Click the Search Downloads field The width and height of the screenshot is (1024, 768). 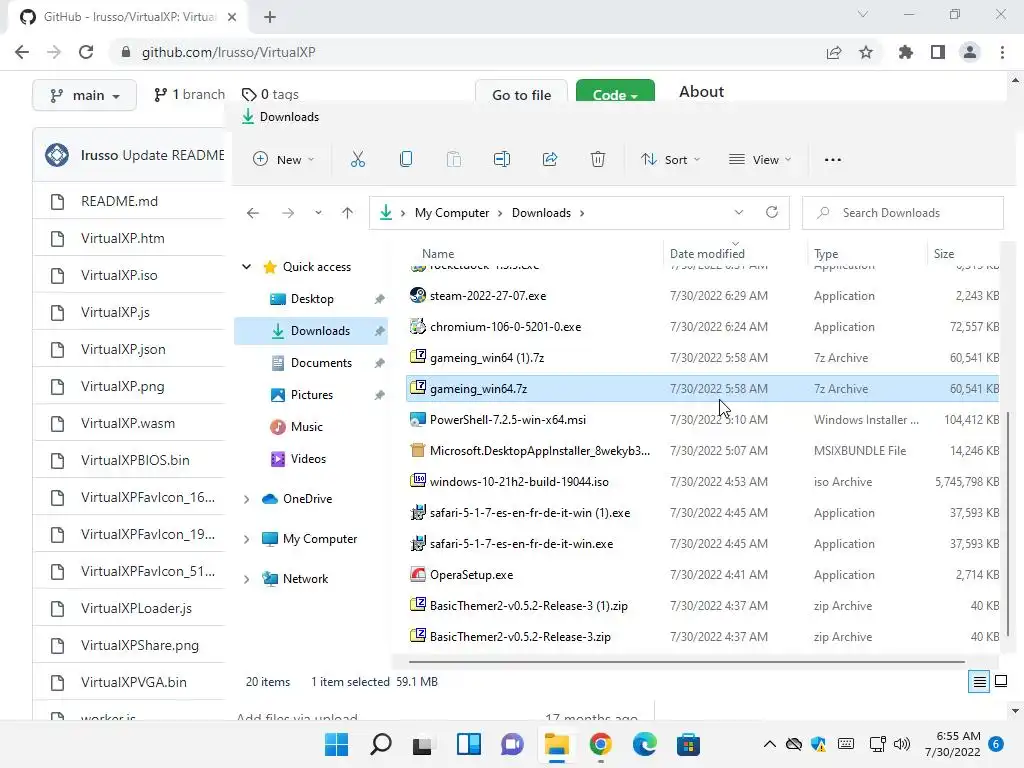point(903,213)
